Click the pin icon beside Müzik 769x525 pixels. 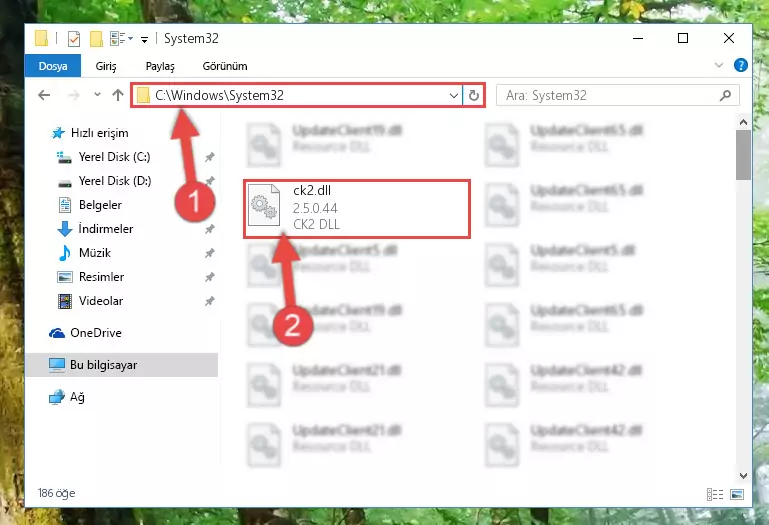209,253
